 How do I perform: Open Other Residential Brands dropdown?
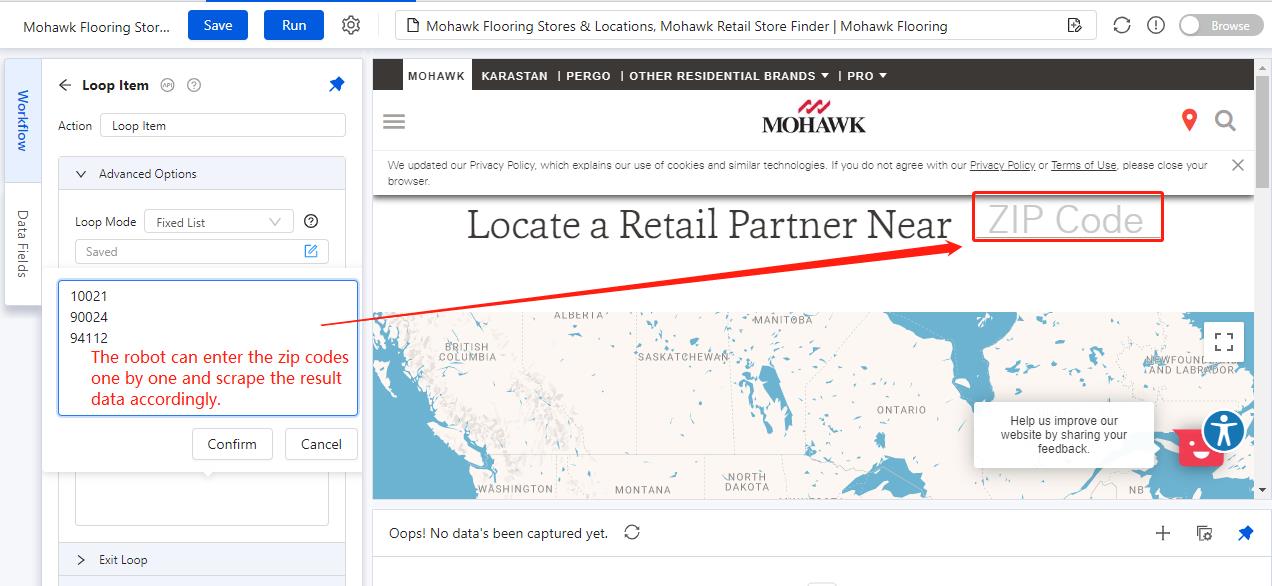[728, 76]
